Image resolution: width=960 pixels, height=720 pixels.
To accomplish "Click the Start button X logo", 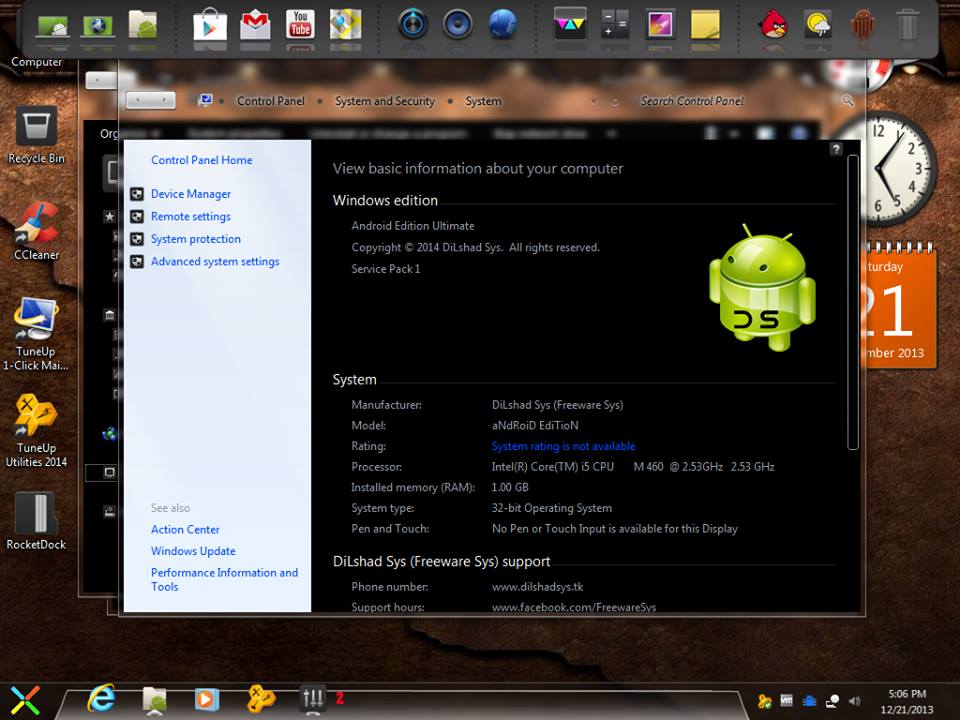I will [x=24, y=700].
